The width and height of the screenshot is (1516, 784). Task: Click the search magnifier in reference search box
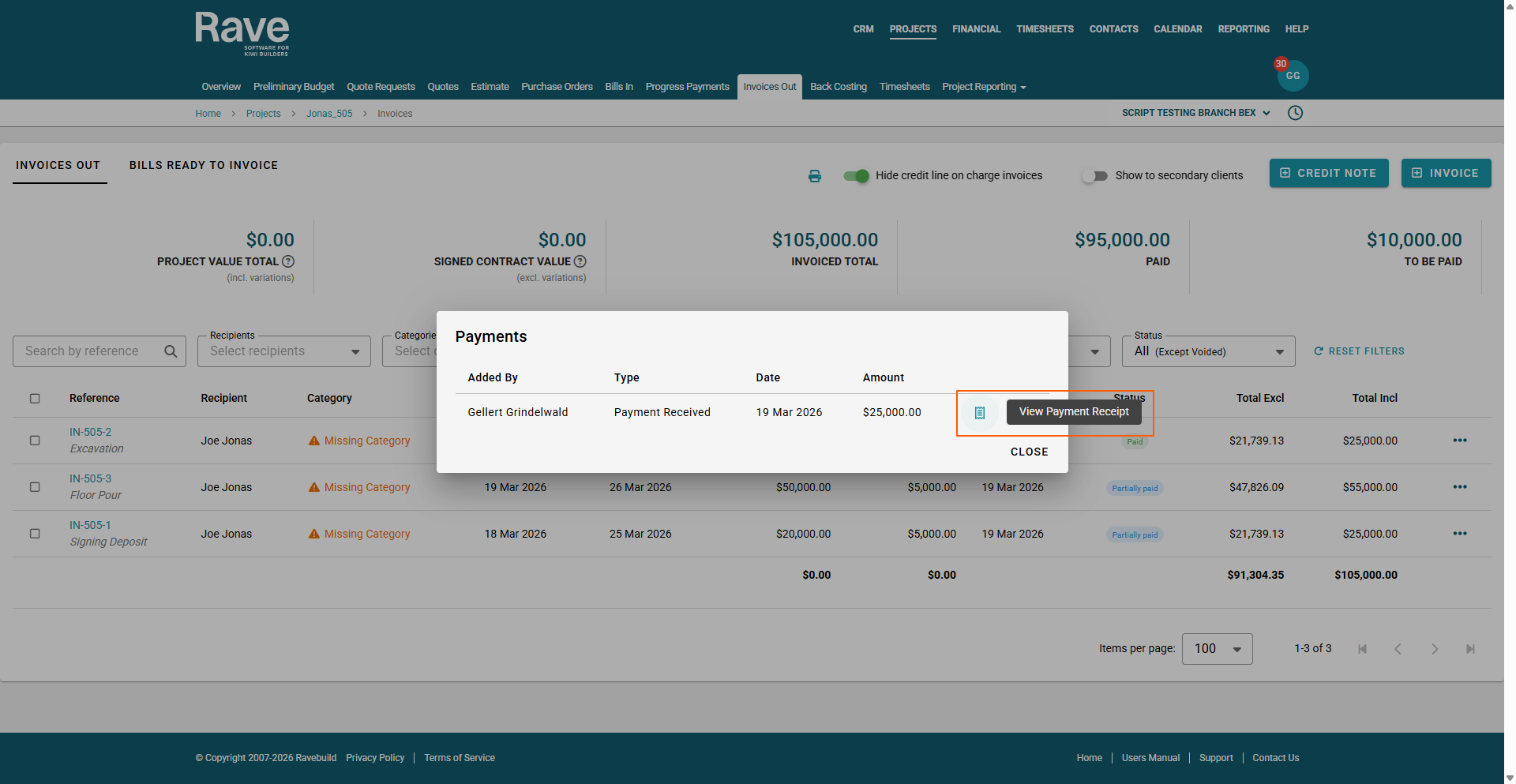[171, 351]
